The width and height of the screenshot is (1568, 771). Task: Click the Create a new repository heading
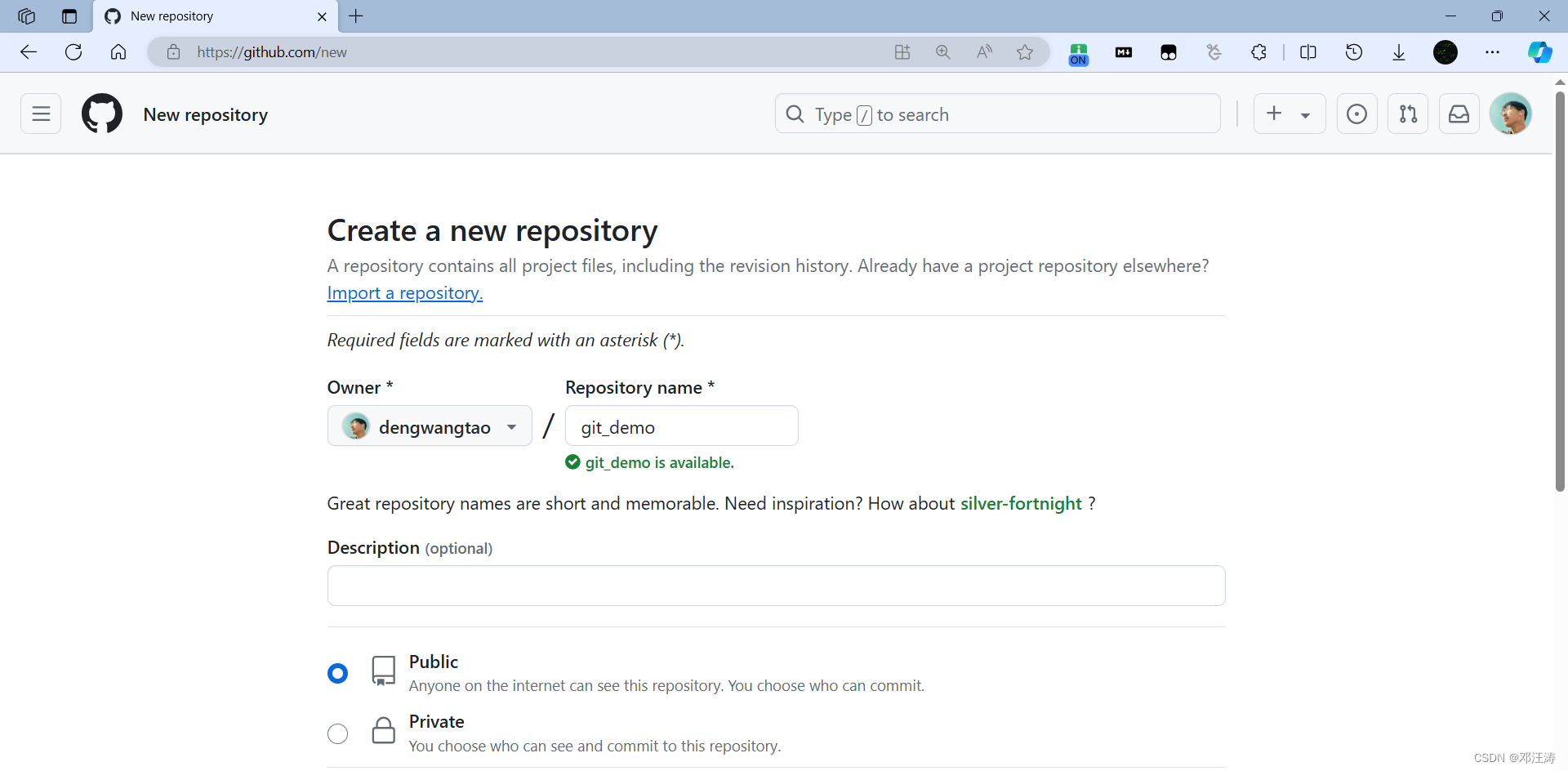[492, 230]
